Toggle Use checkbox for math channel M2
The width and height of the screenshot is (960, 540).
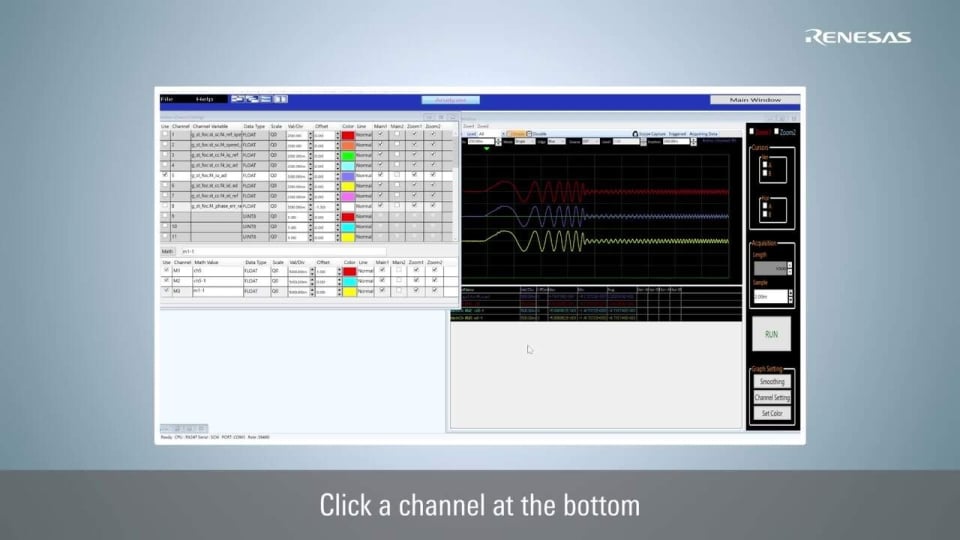[166, 281]
